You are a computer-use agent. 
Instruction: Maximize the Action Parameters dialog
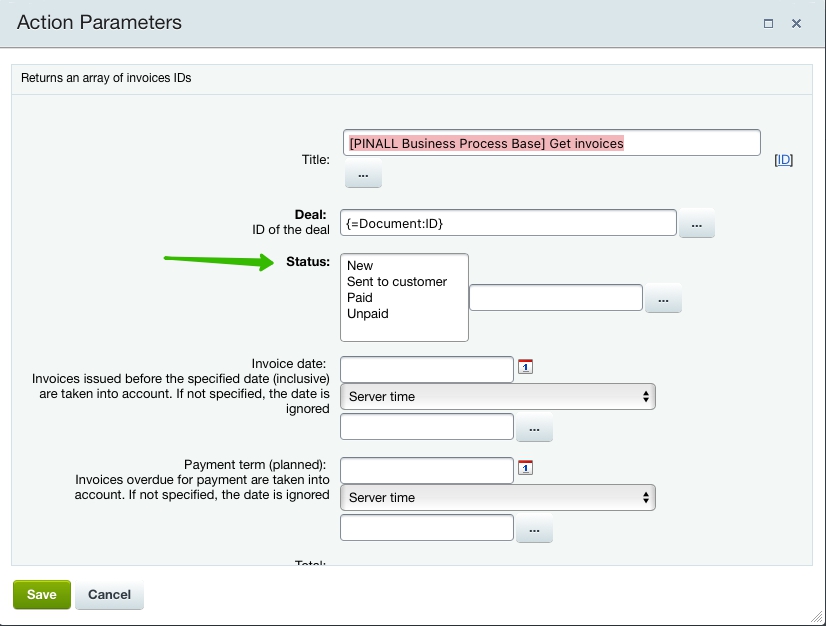coord(768,23)
